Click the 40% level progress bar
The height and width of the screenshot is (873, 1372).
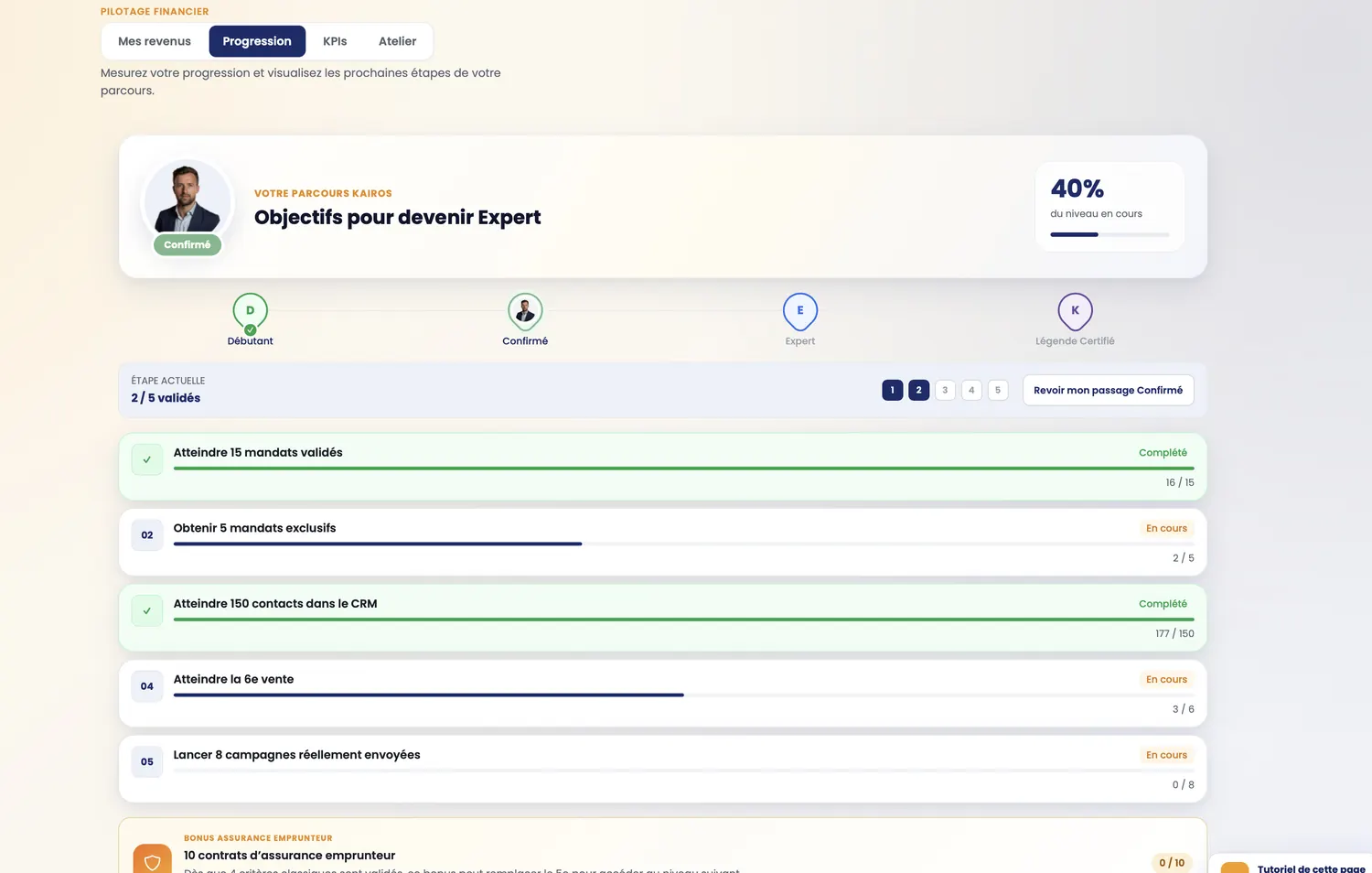[x=1109, y=234]
